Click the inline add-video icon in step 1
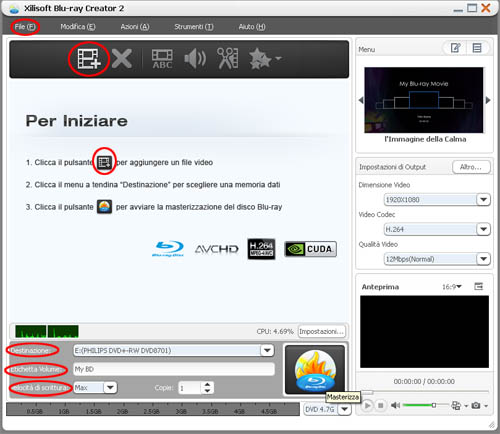The height and width of the screenshot is (434, 500). tap(104, 162)
